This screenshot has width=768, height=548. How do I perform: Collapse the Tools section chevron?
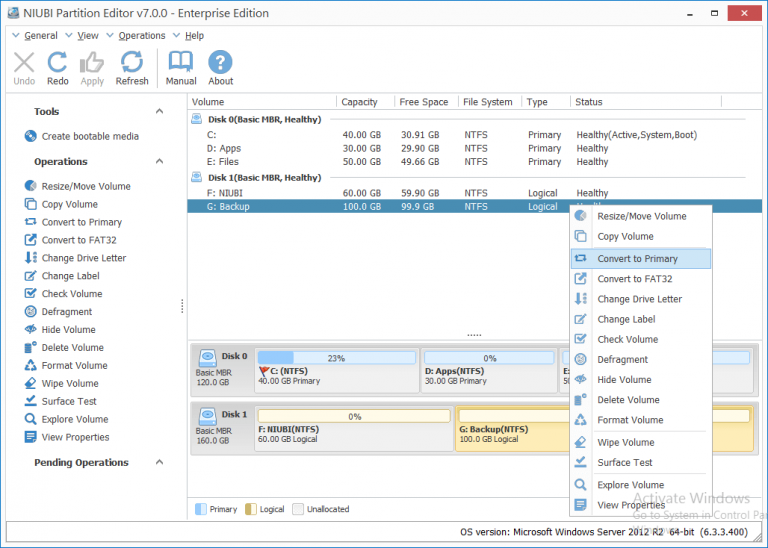159,111
